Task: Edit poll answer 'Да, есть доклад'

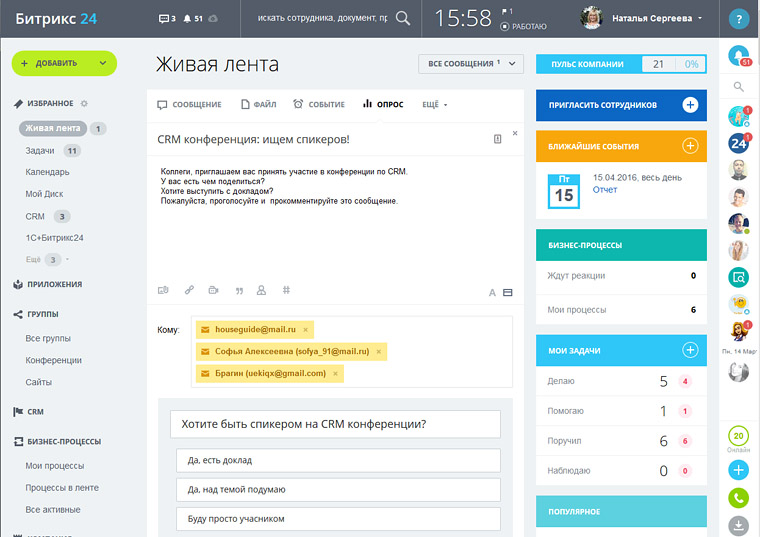Action: [x=338, y=460]
